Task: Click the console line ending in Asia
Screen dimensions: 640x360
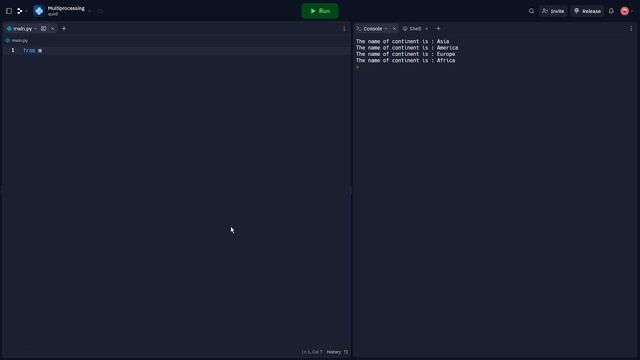Action: (402, 41)
